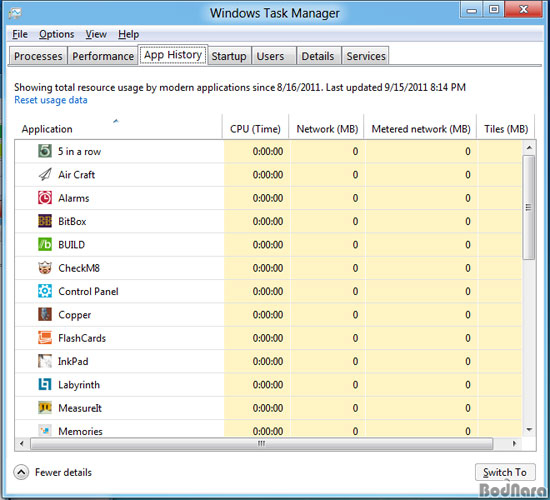The width and height of the screenshot is (550, 500).
Task: Switch to the Startup tab
Action: (229, 56)
